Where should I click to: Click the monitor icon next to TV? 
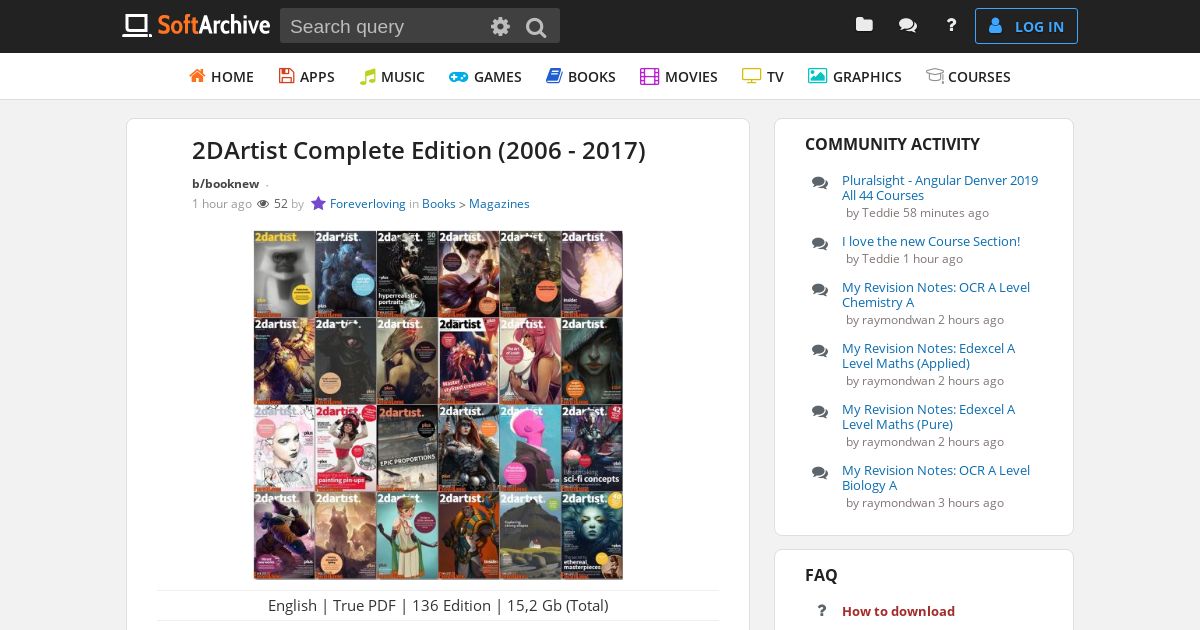(x=751, y=76)
